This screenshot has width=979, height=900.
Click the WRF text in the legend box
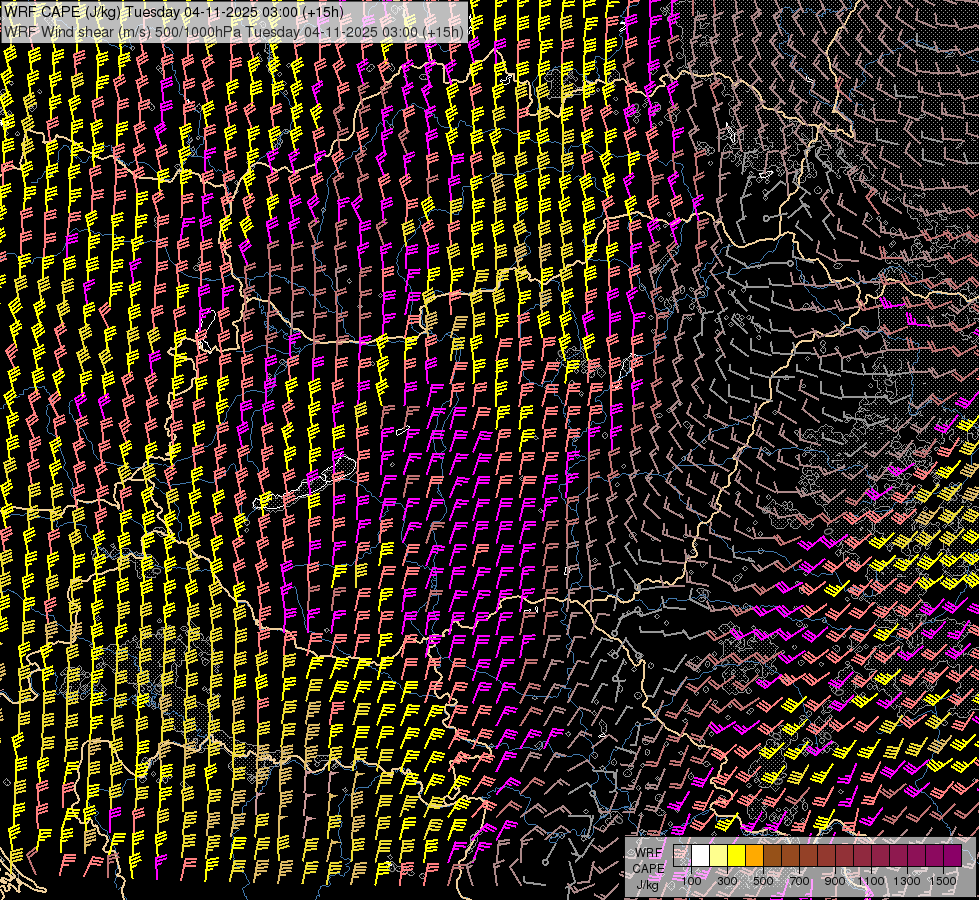(648, 852)
